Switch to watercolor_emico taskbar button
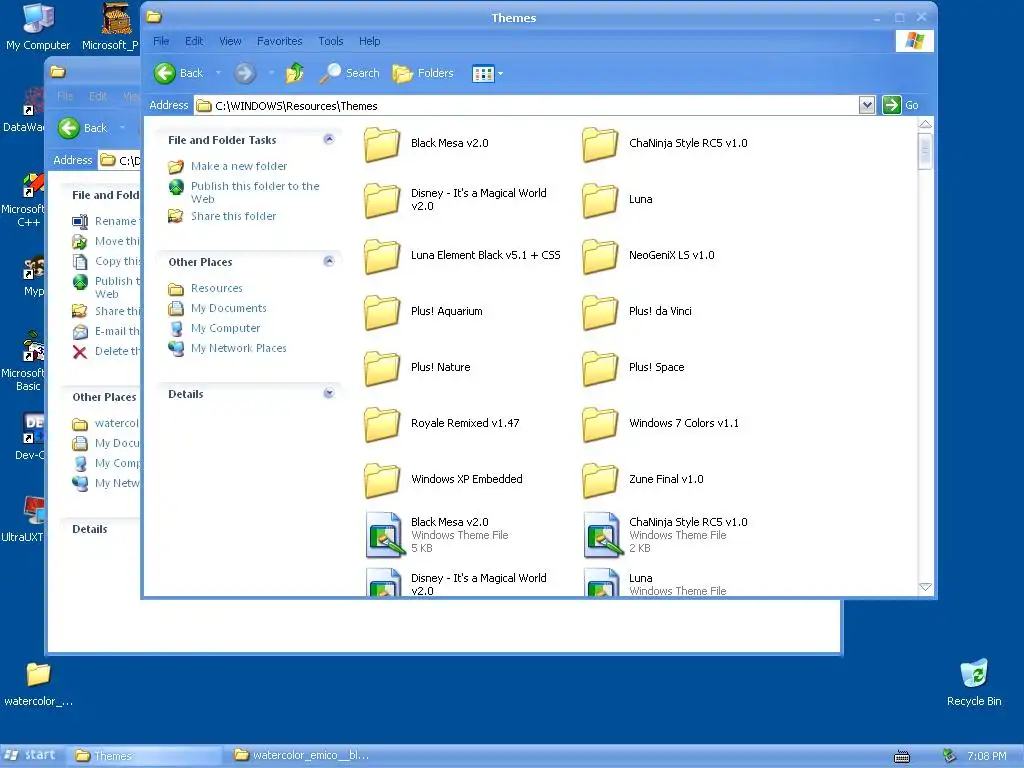The width and height of the screenshot is (1024, 768). point(302,756)
